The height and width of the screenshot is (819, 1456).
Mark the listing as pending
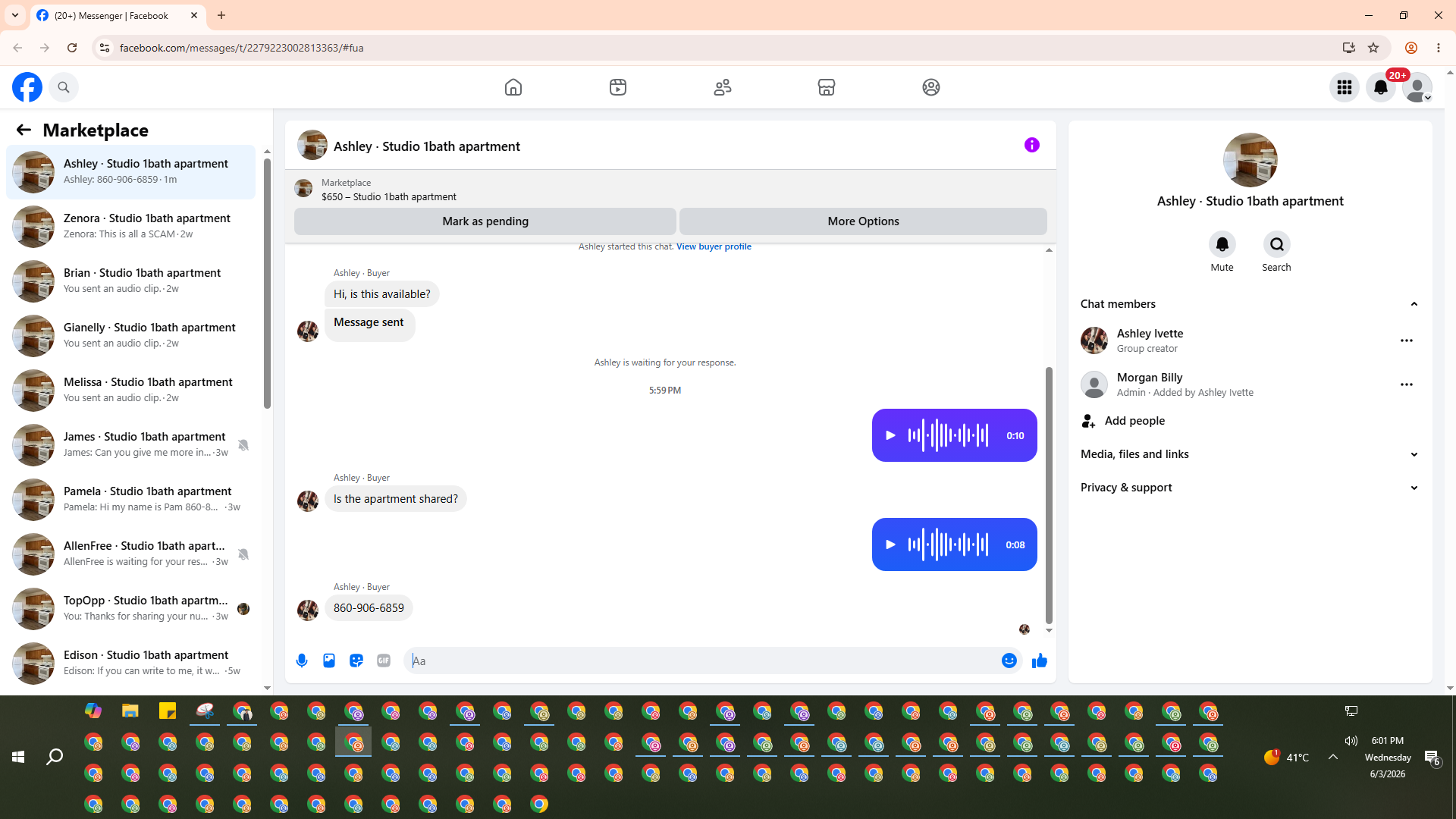(485, 221)
